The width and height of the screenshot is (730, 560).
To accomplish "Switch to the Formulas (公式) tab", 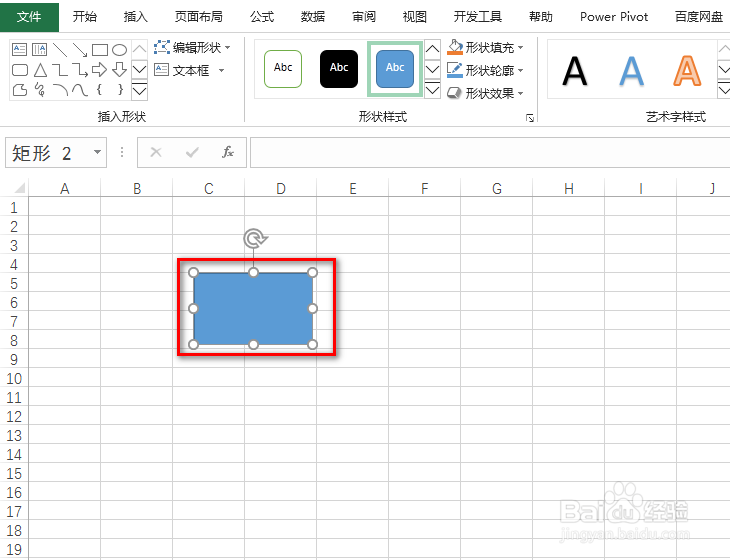I will pos(262,17).
